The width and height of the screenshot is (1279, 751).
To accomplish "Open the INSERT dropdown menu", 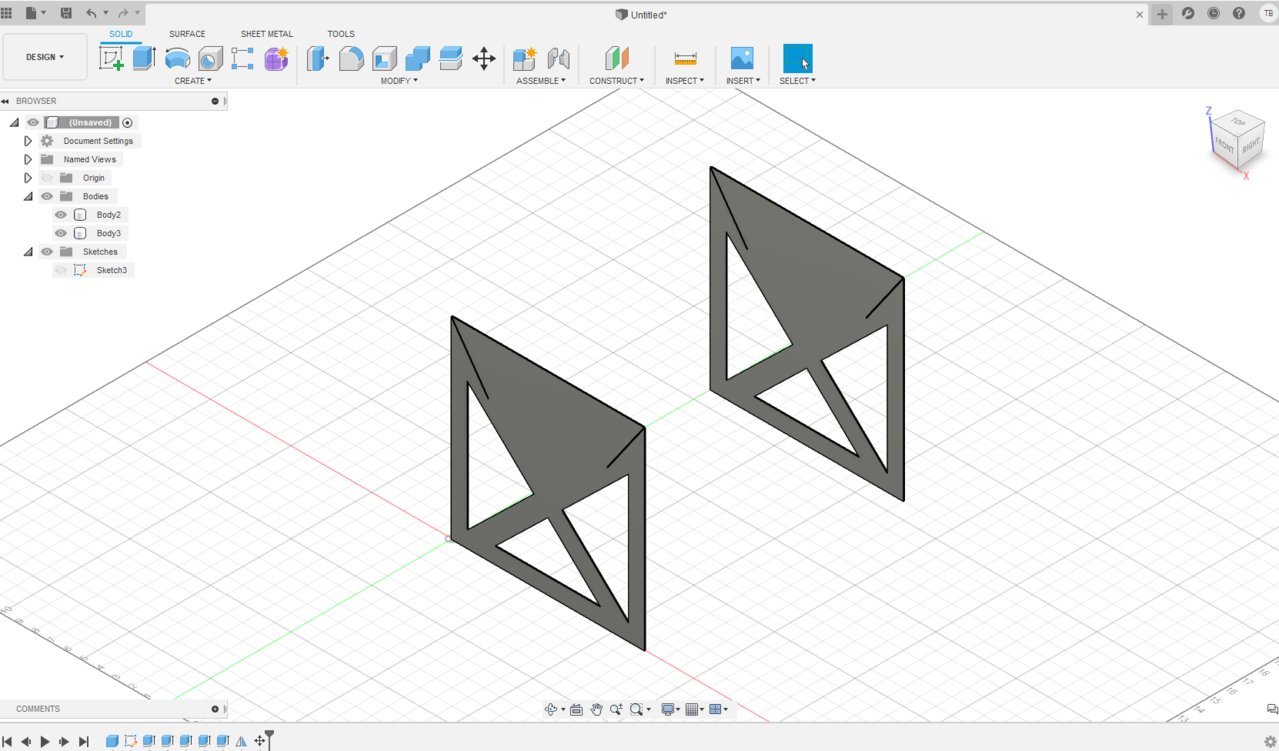I will click(743, 81).
